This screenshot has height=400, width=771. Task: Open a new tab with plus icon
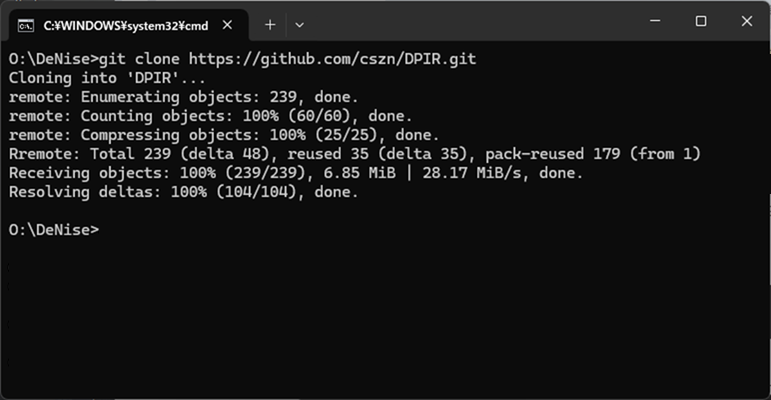[x=270, y=25]
